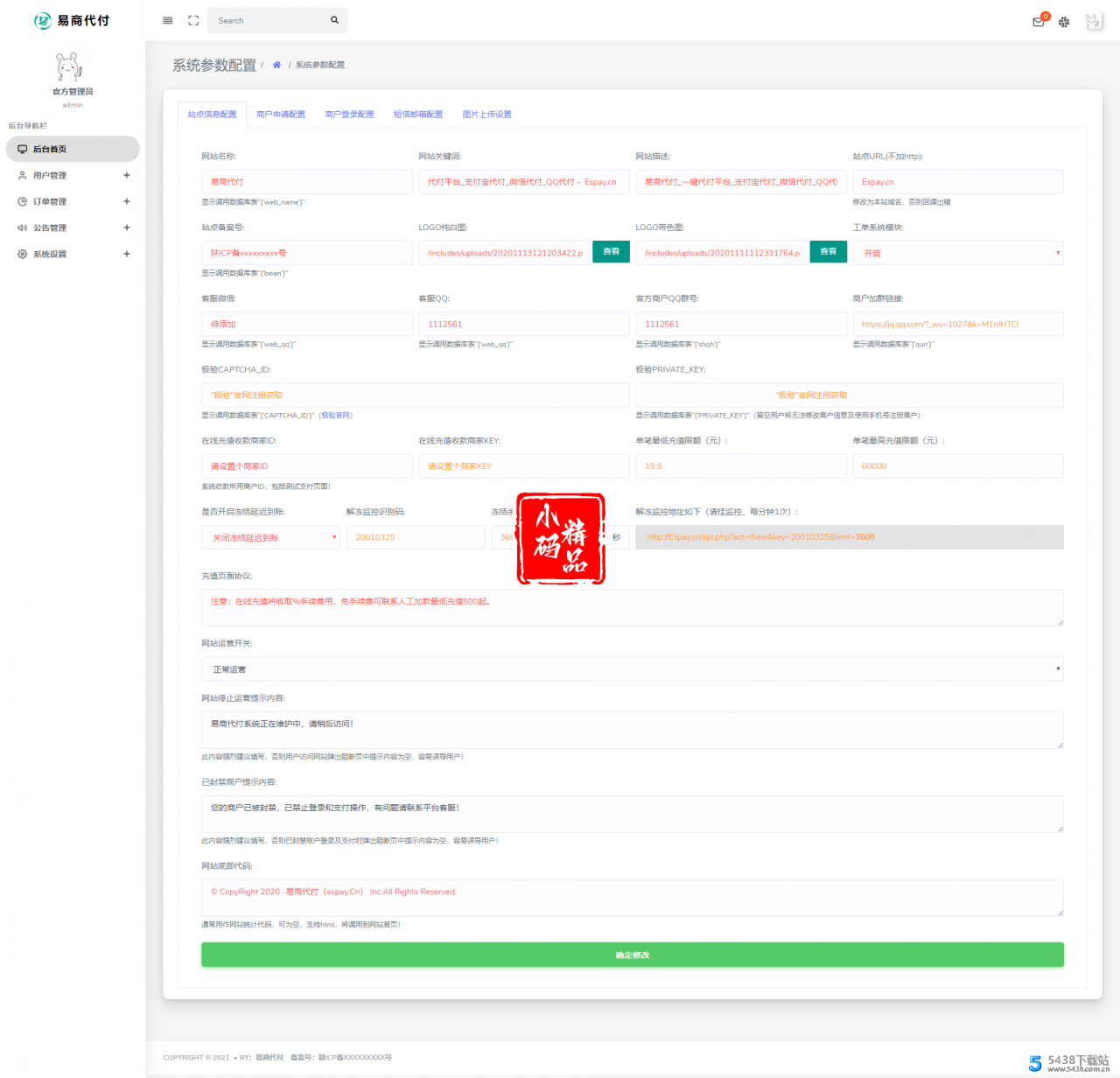Open the mail notifications icon

point(1039,22)
